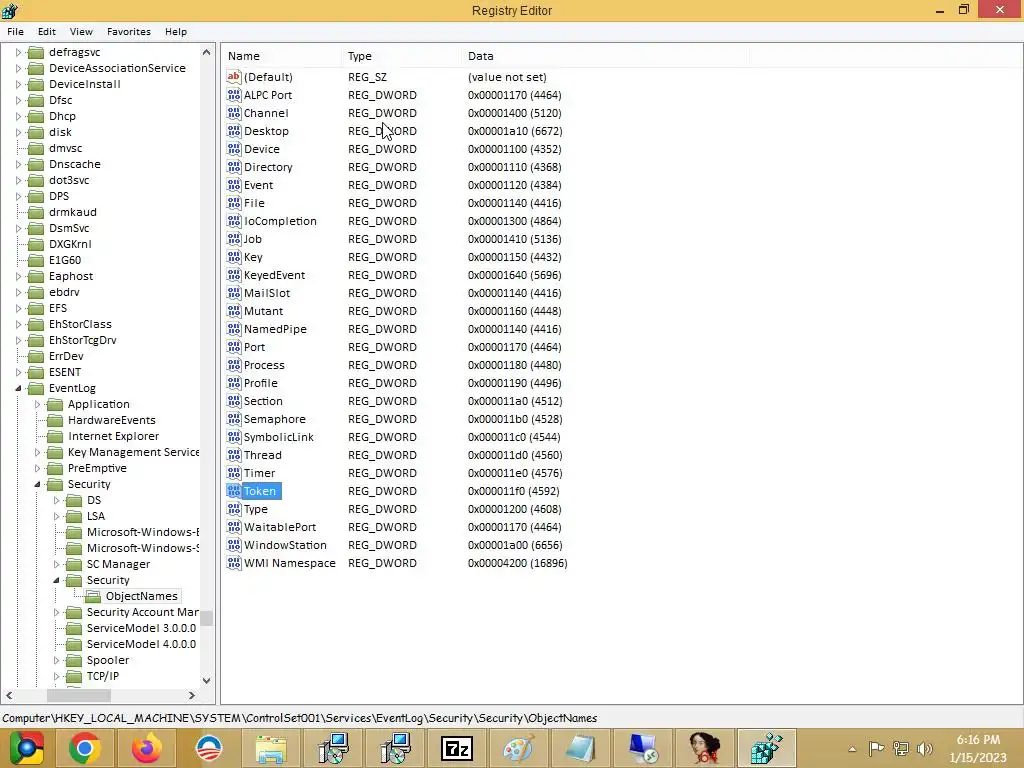The height and width of the screenshot is (768, 1024).
Task: Sort values by the Name column header
Action: click(x=281, y=56)
